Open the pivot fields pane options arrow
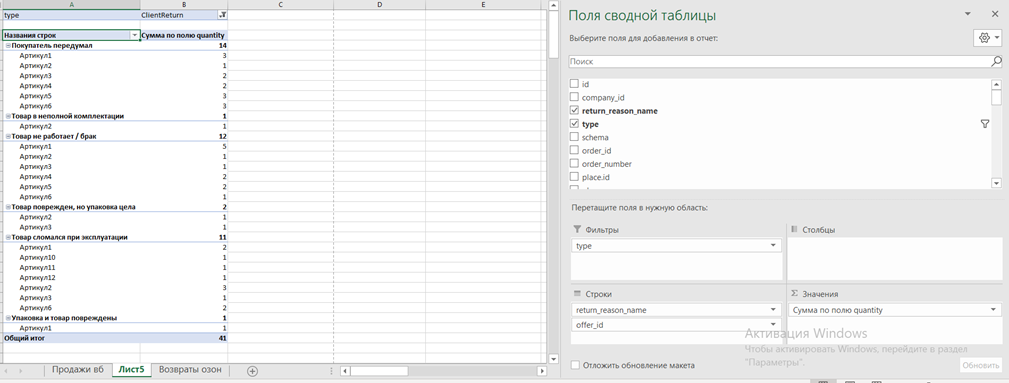 pyautogui.click(x=967, y=14)
